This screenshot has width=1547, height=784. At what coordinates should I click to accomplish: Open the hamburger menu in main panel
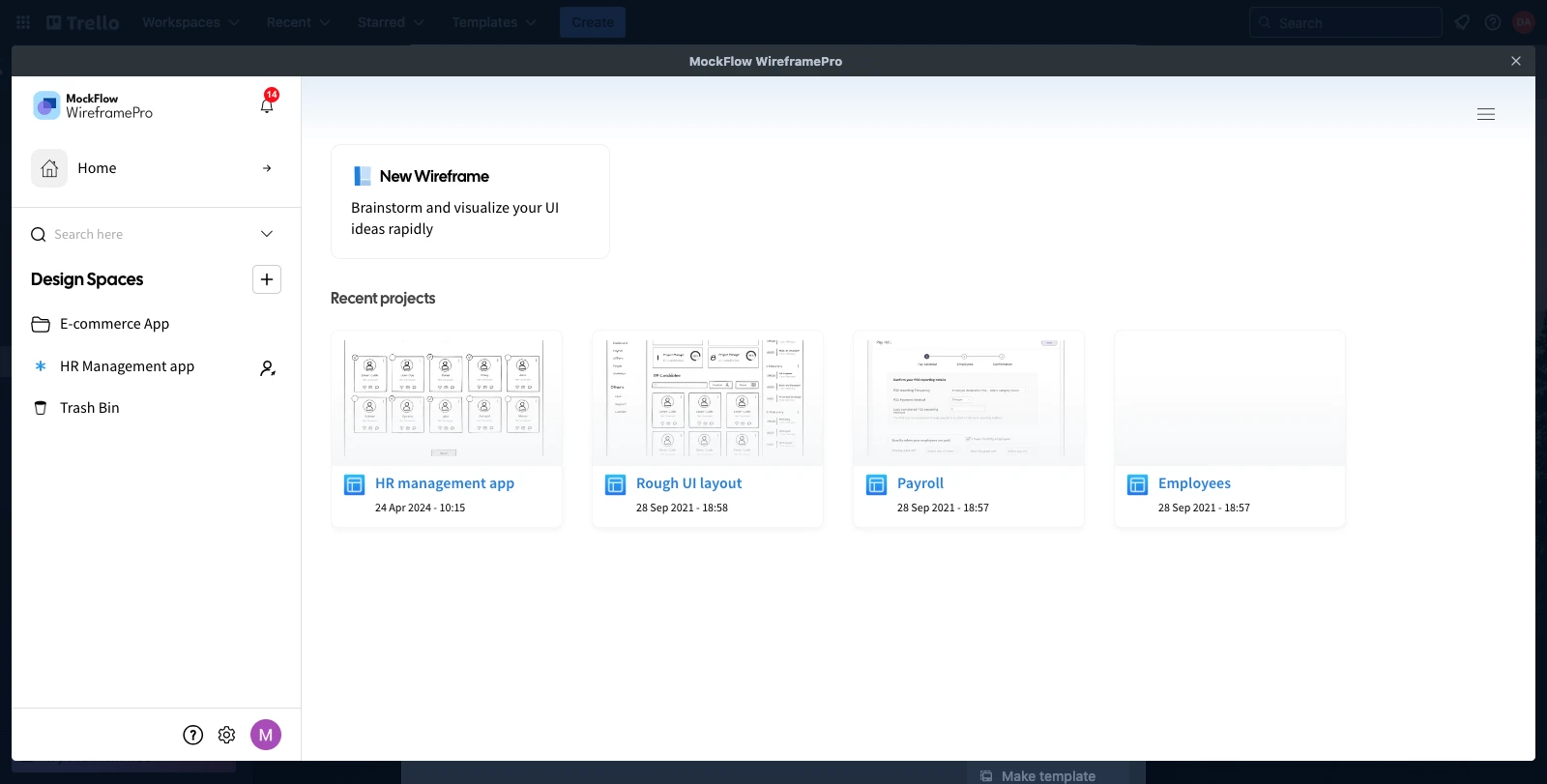[x=1486, y=114]
